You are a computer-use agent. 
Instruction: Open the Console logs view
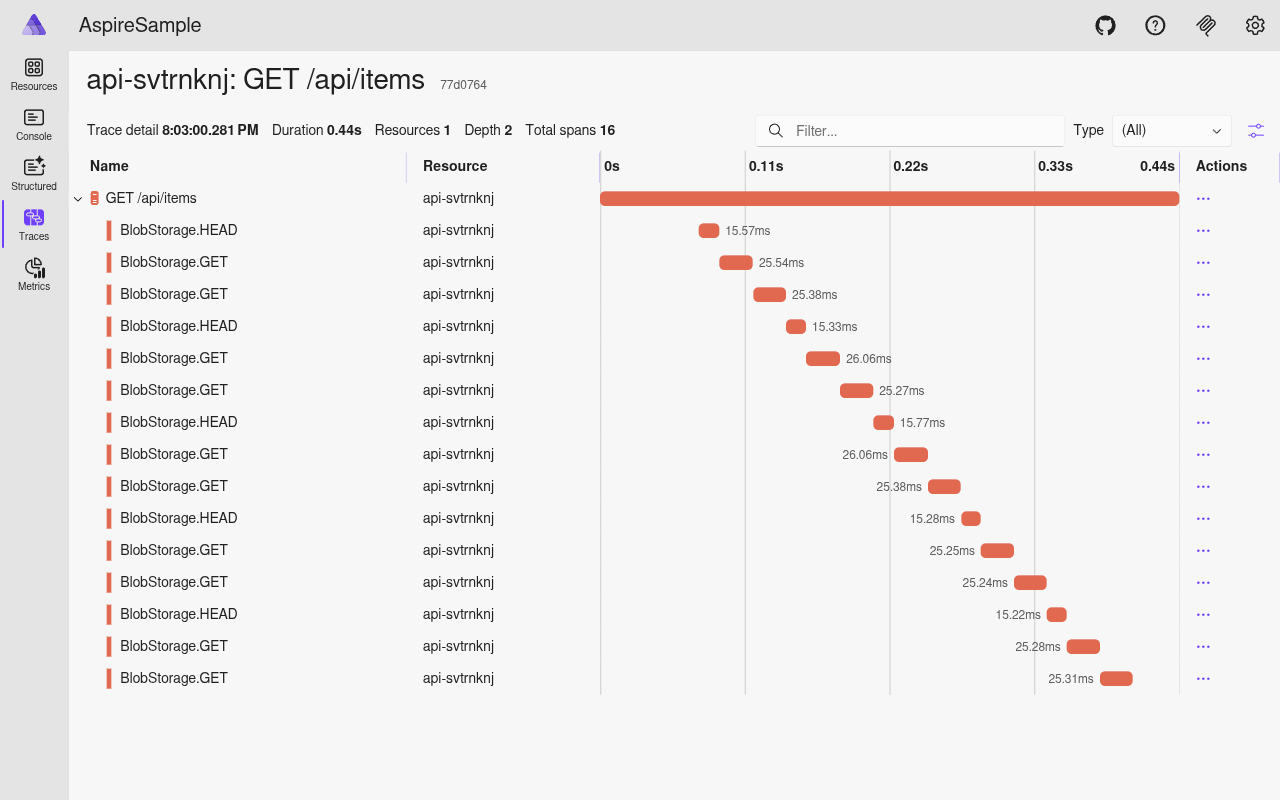point(33,122)
